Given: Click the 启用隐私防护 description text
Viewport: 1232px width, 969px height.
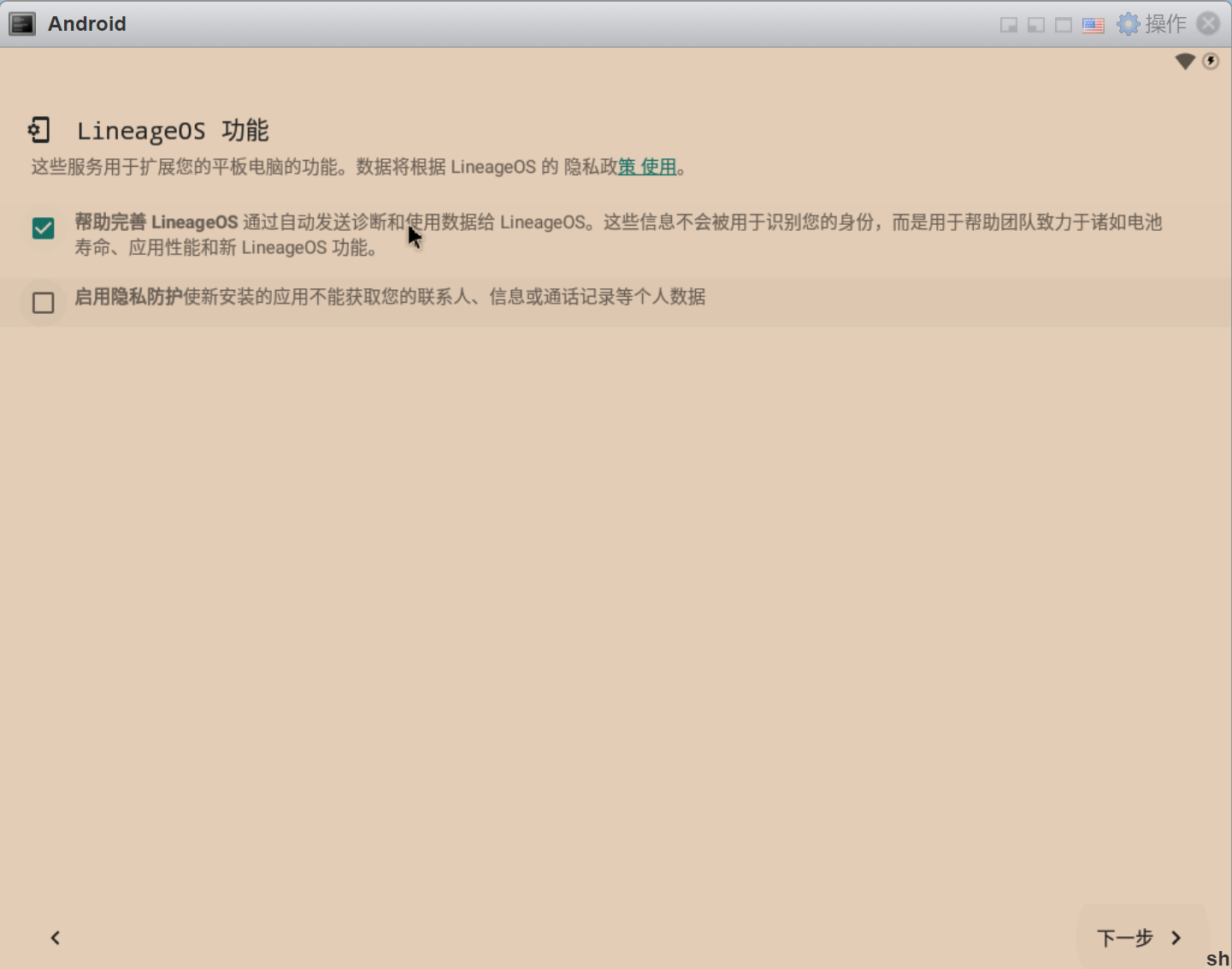Looking at the screenshot, I should click(390, 297).
